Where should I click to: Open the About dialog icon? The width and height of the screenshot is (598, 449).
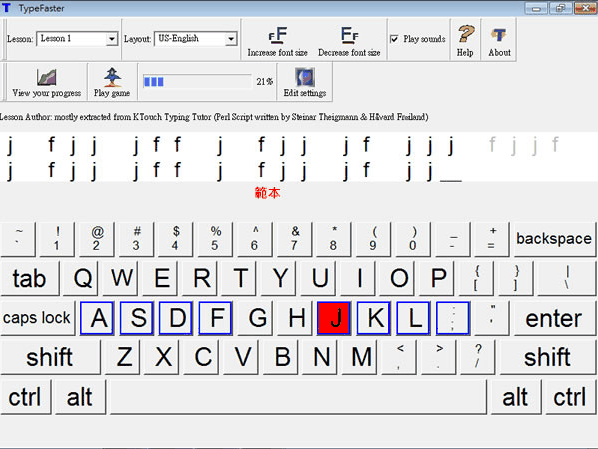tap(499, 35)
